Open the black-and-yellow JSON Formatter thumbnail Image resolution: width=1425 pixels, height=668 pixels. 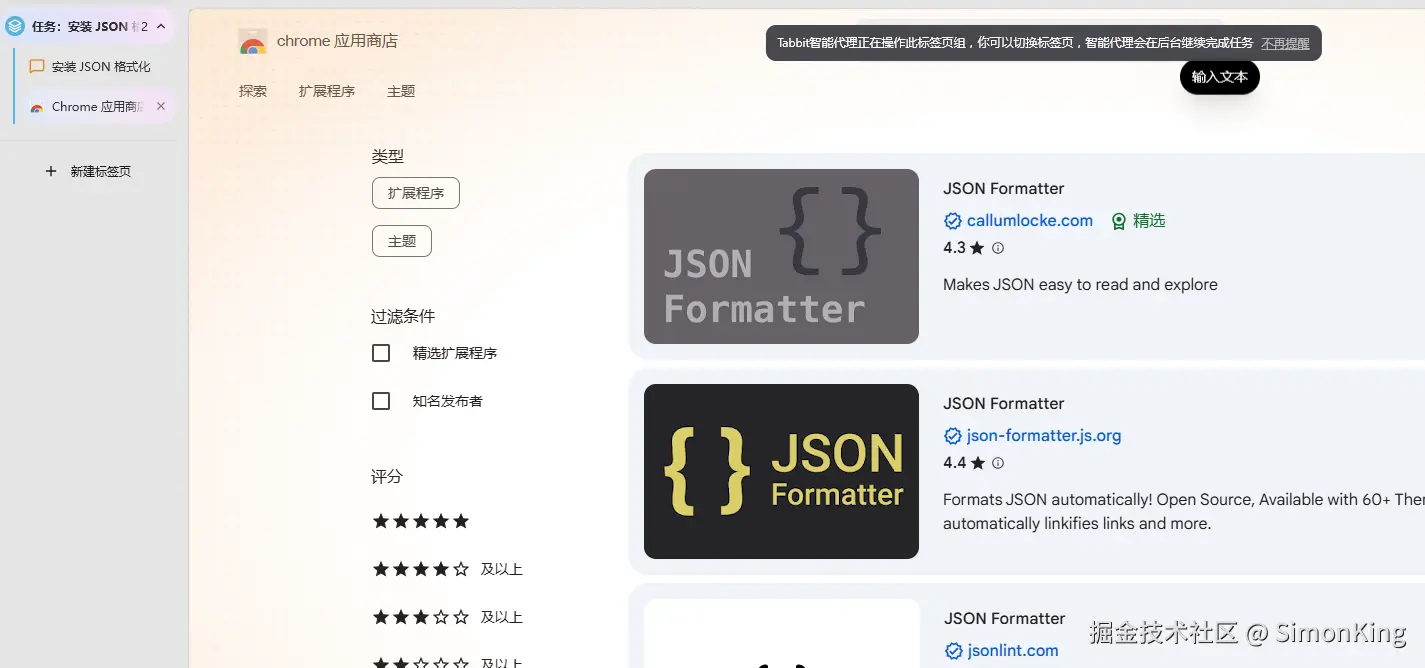[781, 471]
